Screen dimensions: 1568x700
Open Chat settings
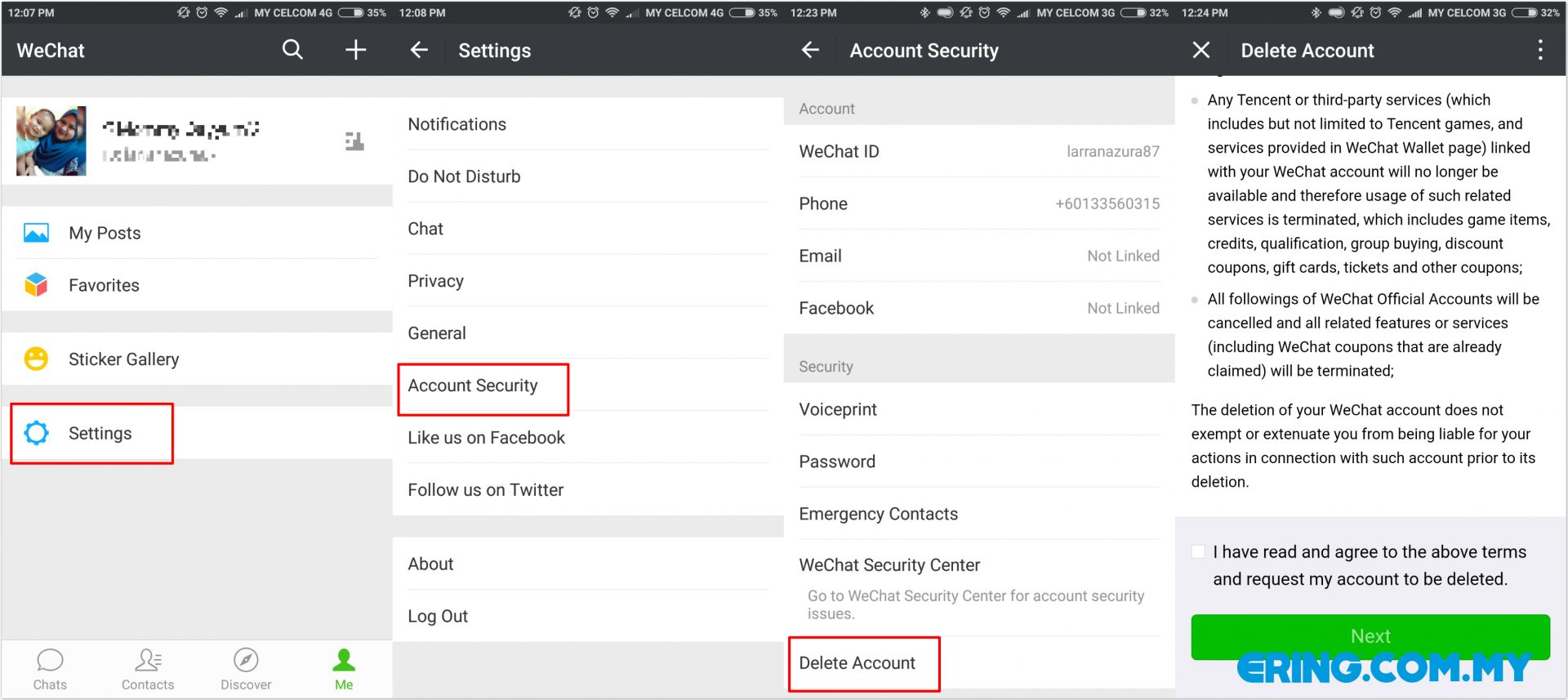coord(588,229)
